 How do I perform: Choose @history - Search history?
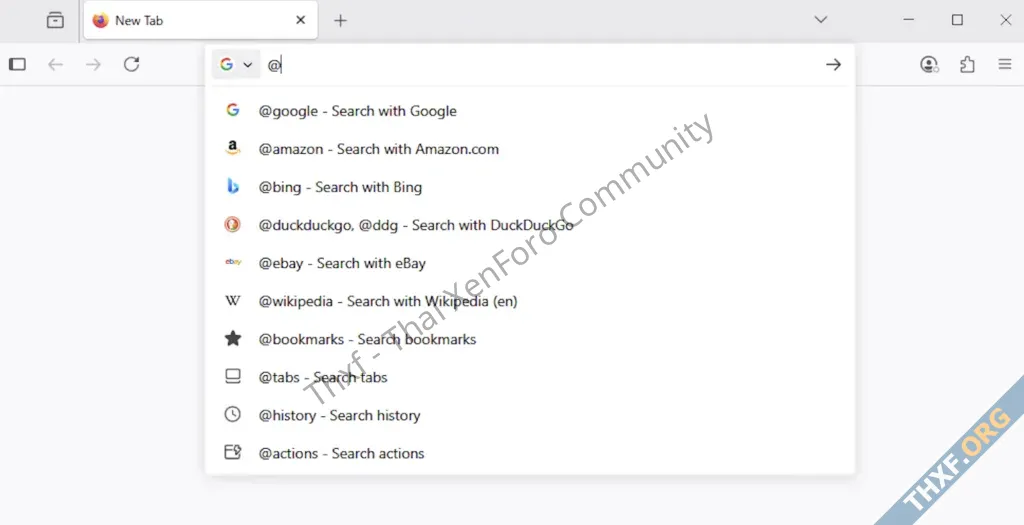coord(530,415)
